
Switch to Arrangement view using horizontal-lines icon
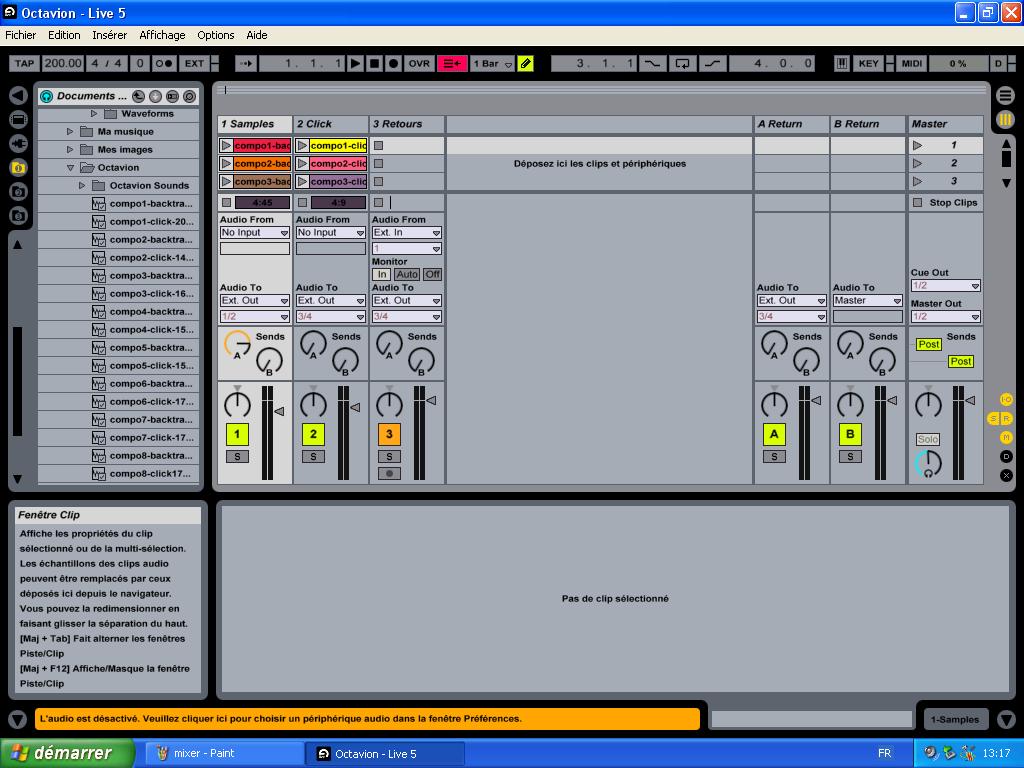pos(1006,96)
